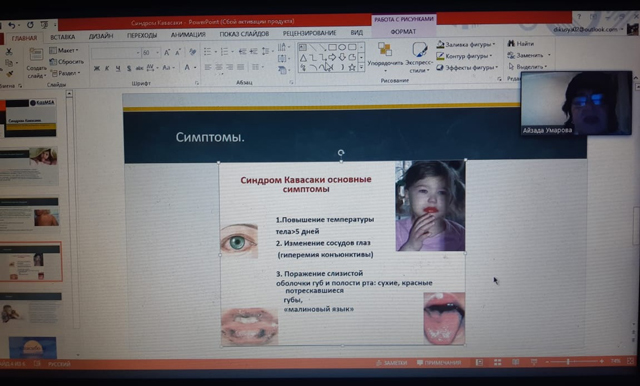The width and height of the screenshot is (640, 386).
Task: Select the first title slide thumbnail
Action: [x=31, y=118]
